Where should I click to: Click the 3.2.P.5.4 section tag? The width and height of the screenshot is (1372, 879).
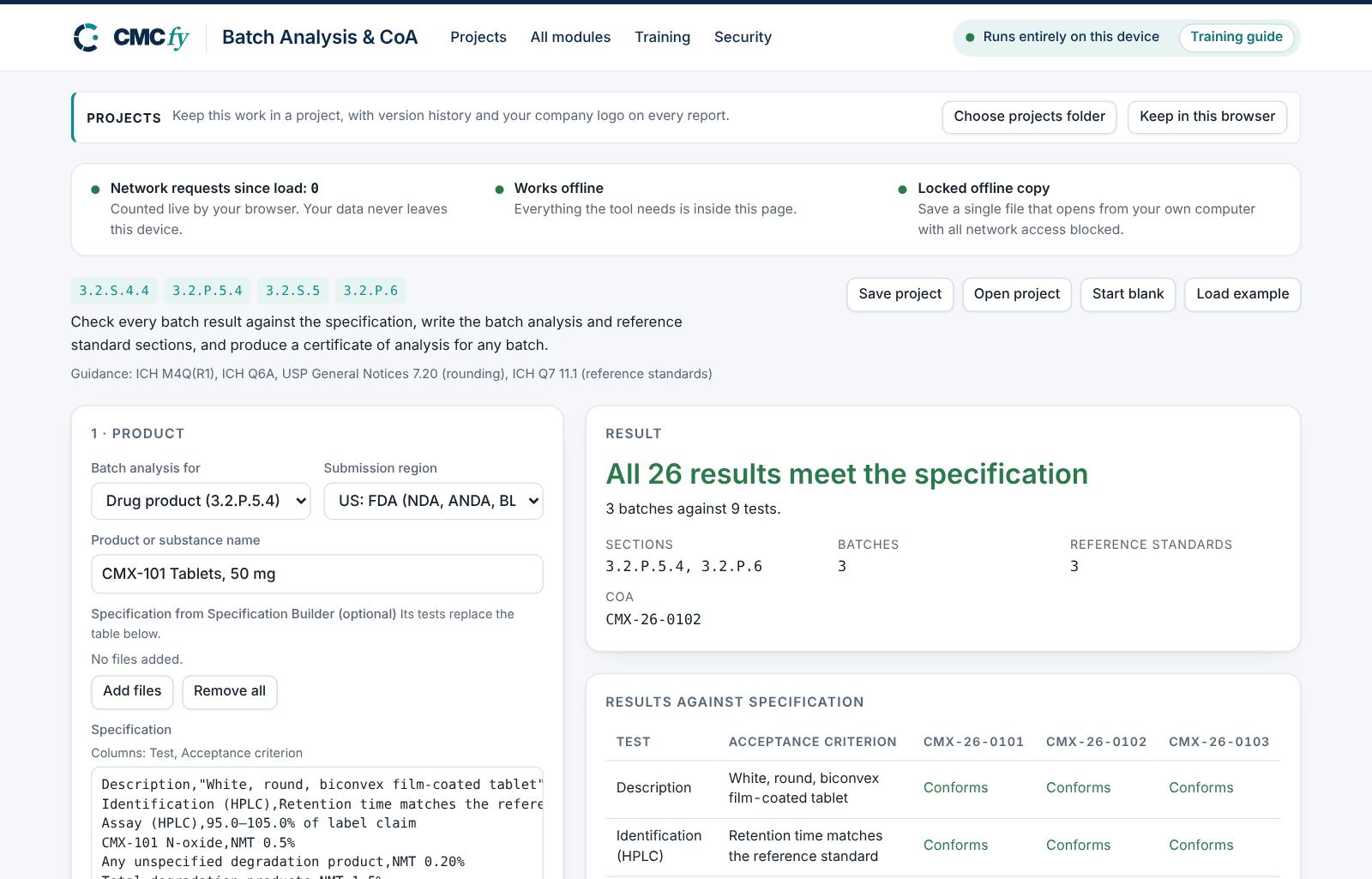pyautogui.click(x=208, y=291)
